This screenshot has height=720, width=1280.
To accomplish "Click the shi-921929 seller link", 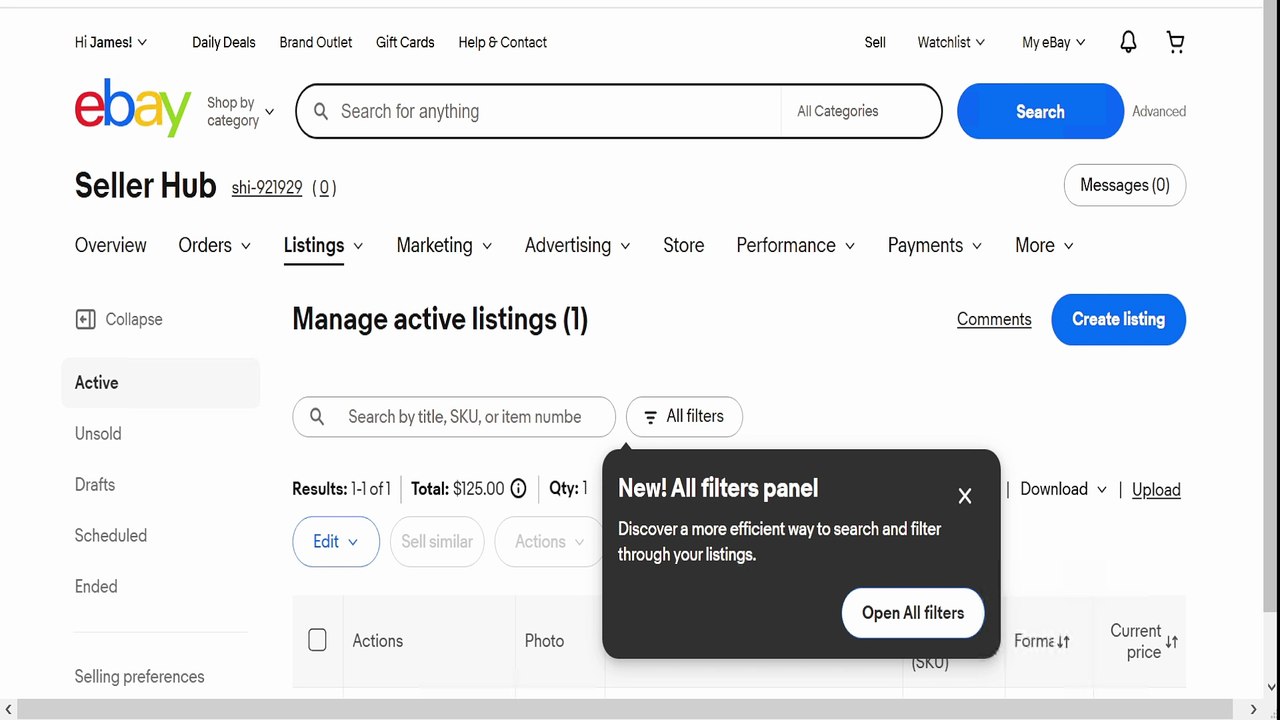I will tap(267, 187).
